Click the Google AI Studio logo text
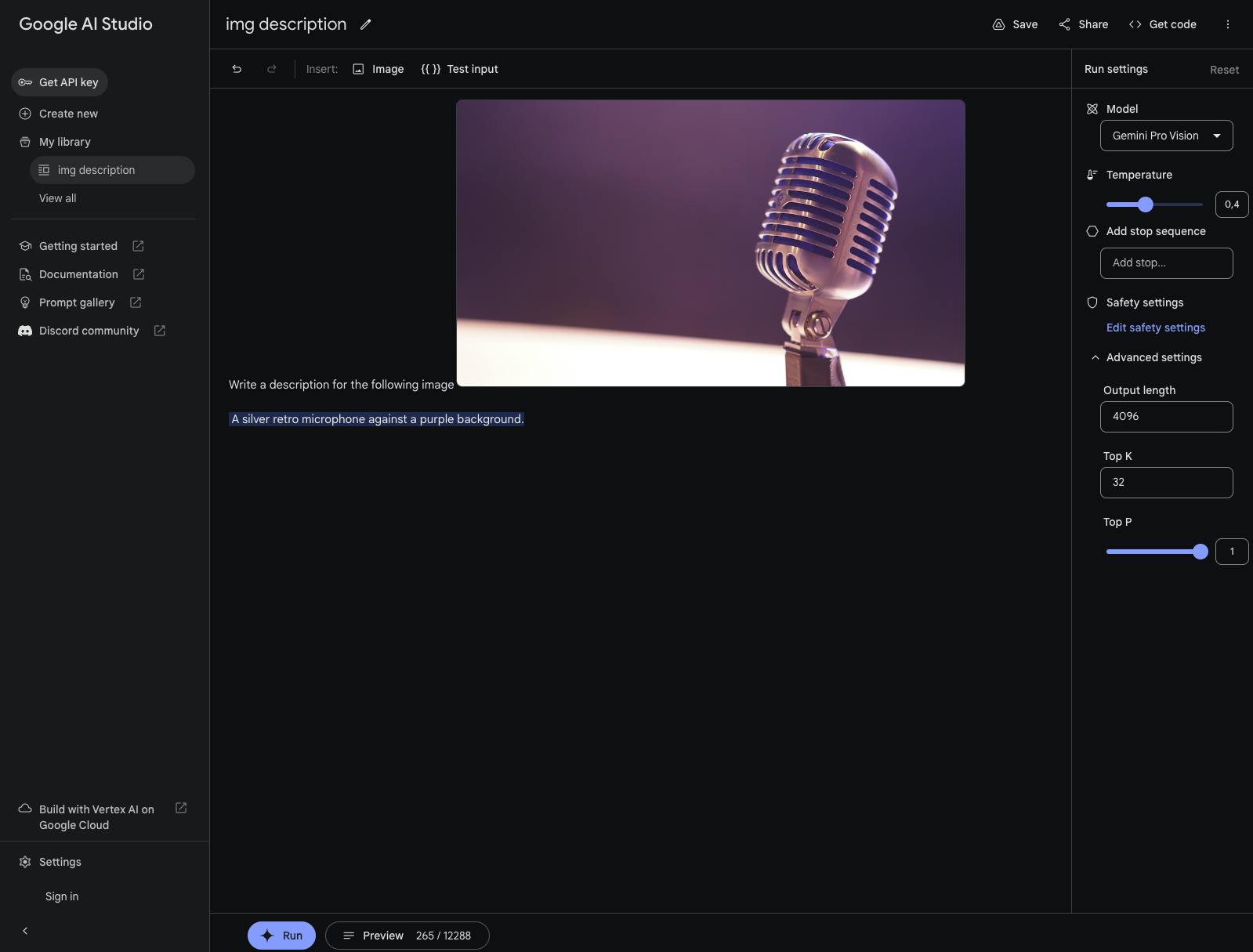The width and height of the screenshot is (1253, 952). tap(85, 24)
